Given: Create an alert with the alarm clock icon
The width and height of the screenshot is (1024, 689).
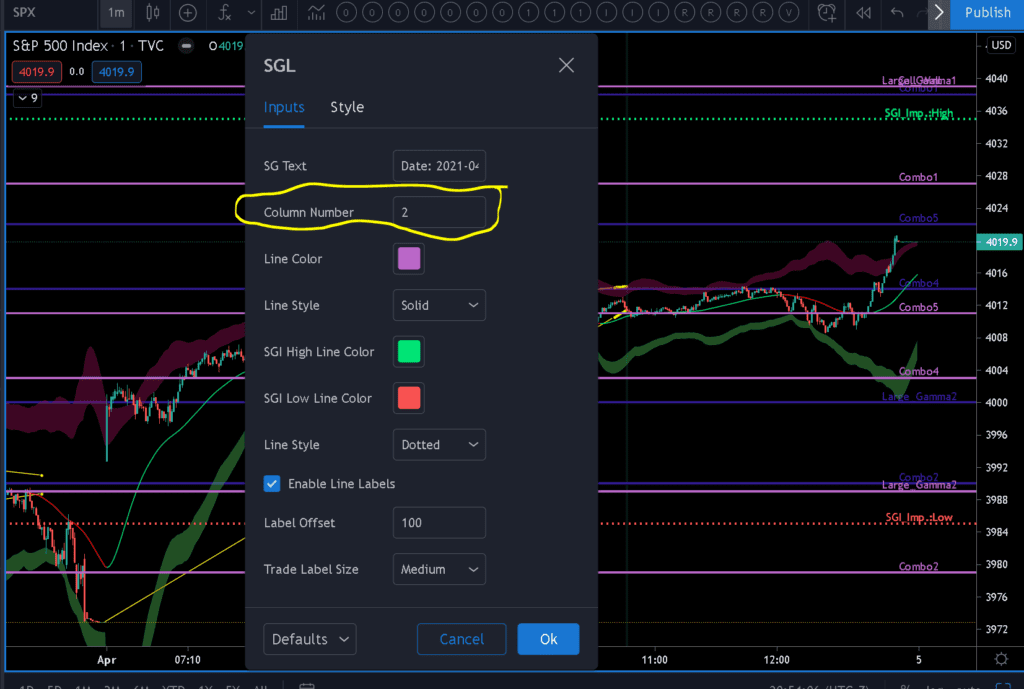Looking at the screenshot, I should [827, 13].
